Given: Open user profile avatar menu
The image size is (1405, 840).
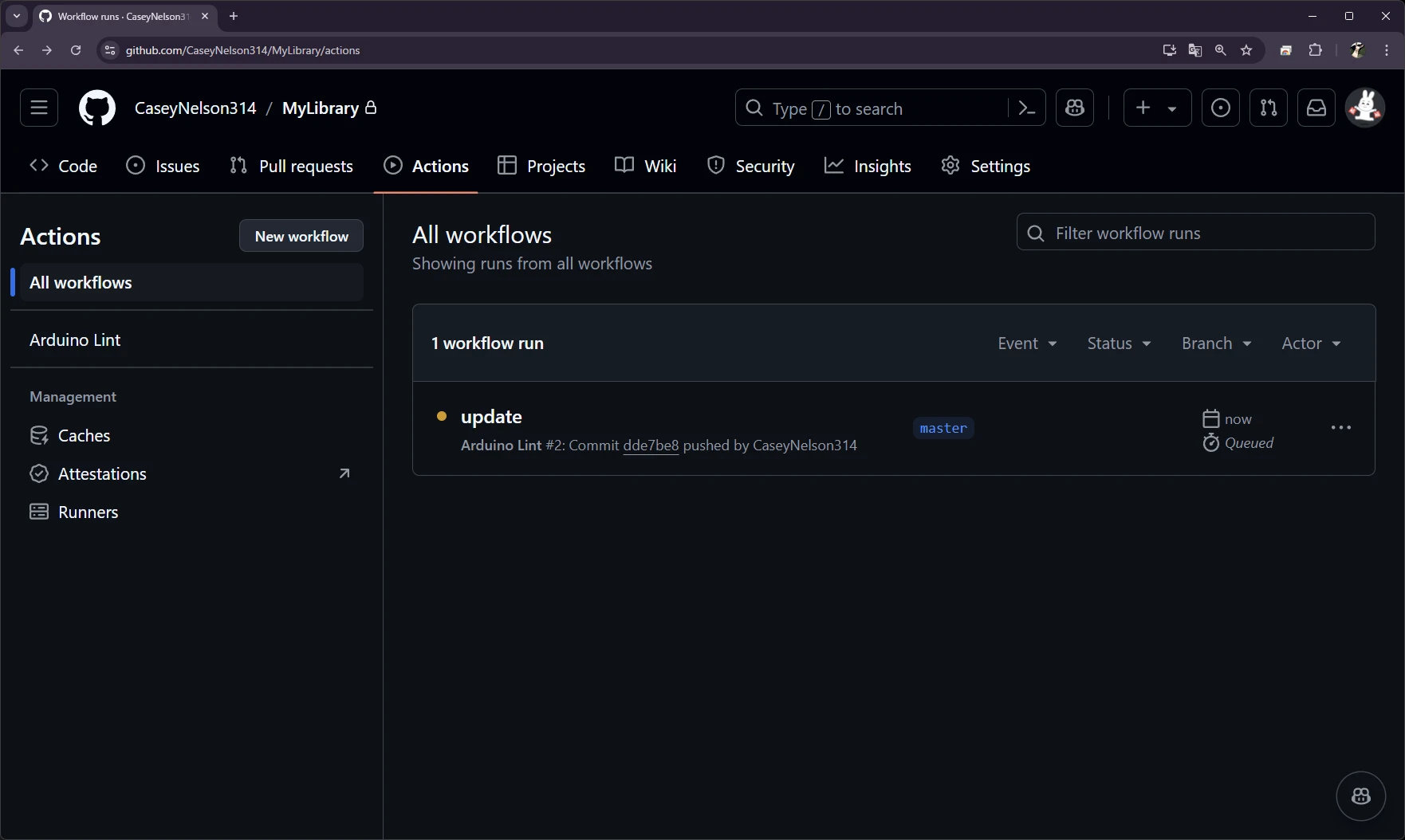Looking at the screenshot, I should pyautogui.click(x=1365, y=108).
